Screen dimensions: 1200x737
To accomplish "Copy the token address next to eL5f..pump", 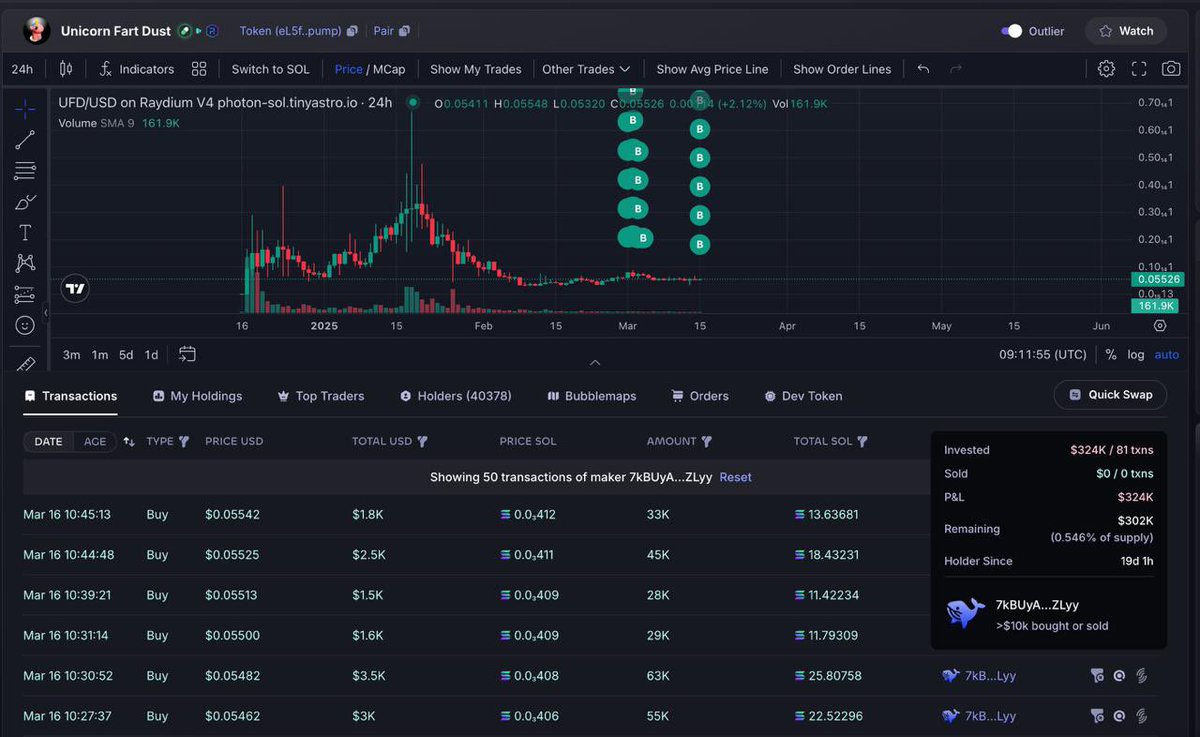I will (x=348, y=31).
